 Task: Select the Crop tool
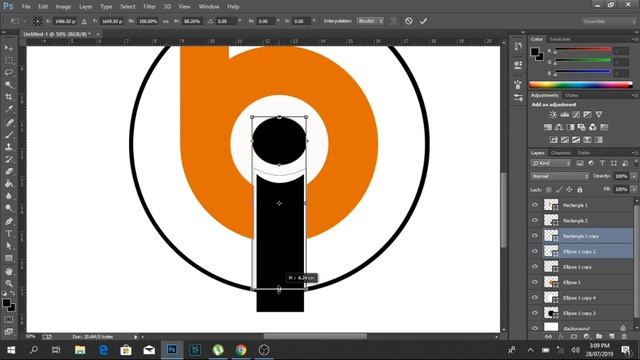coord(9,97)
